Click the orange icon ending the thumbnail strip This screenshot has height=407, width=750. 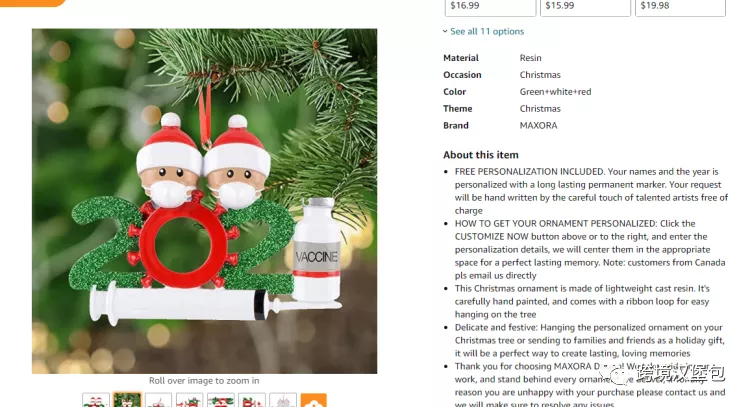314,400
